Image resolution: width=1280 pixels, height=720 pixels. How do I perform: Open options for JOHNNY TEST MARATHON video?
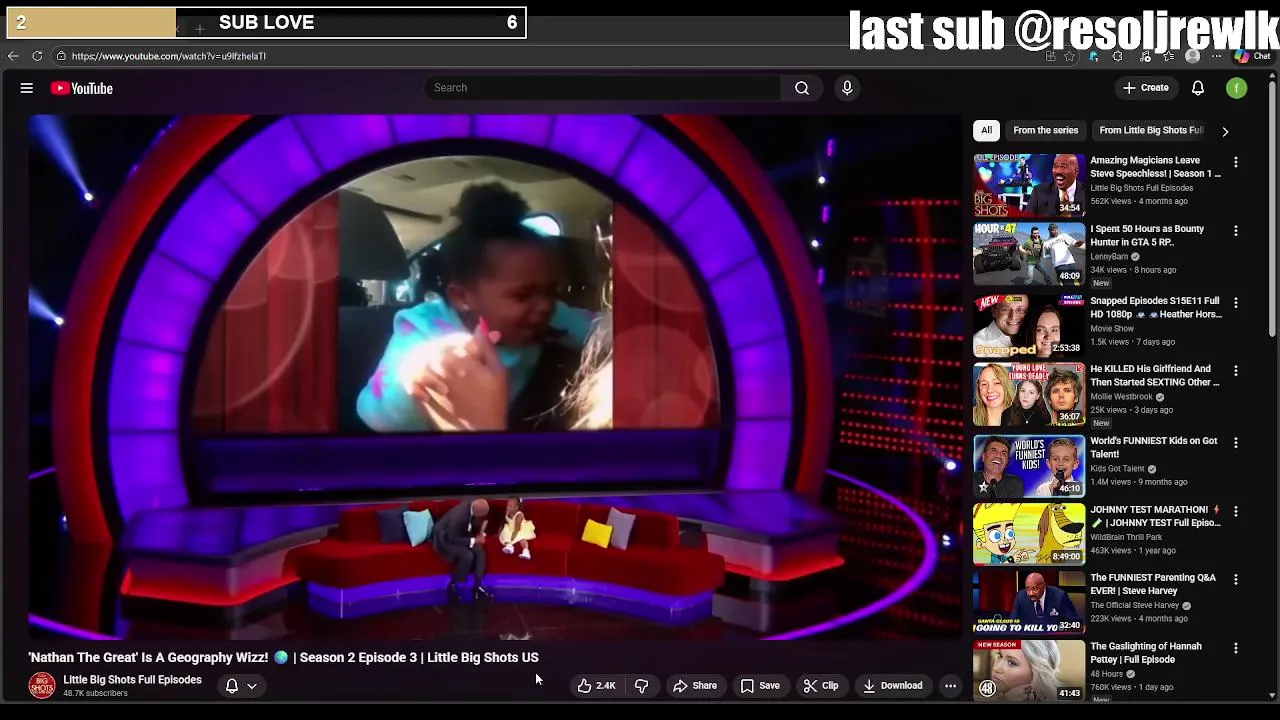pos(1236,511)
